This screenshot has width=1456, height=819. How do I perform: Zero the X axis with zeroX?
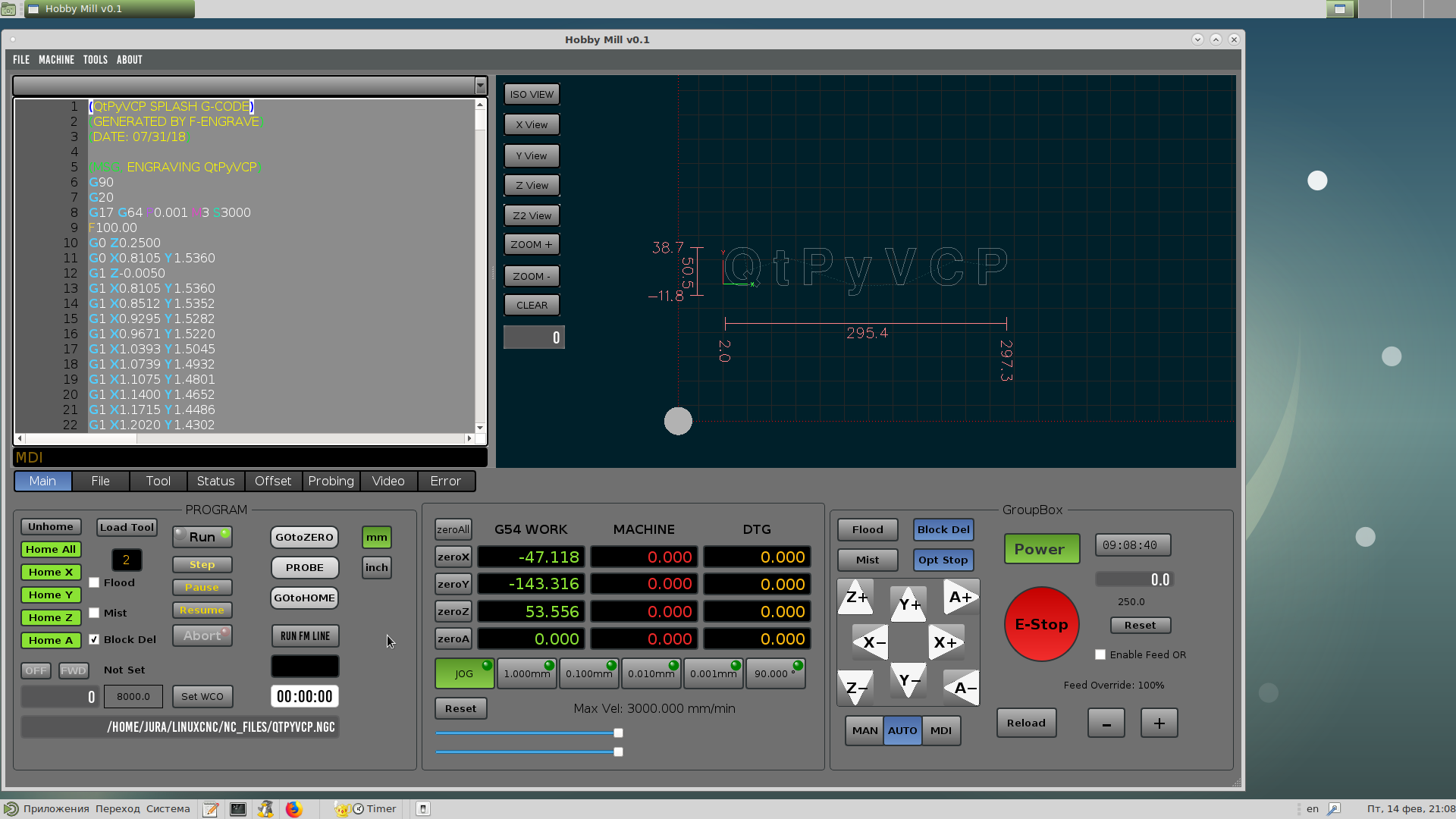click(x=453, y=557)
